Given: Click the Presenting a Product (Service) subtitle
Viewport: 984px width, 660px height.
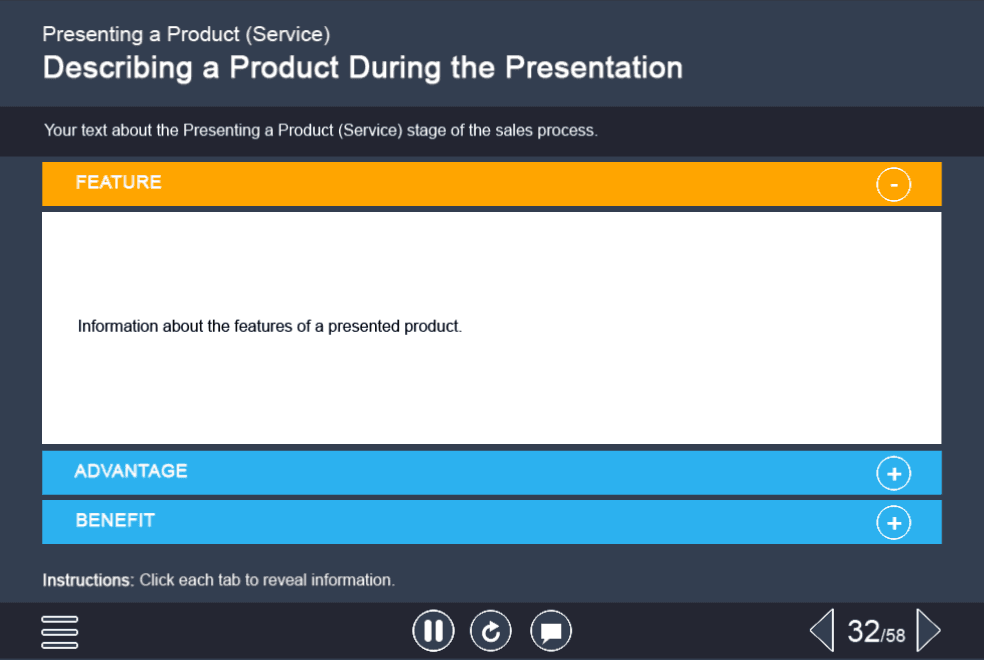Looking at the screenshot, I should click(186, 34).
